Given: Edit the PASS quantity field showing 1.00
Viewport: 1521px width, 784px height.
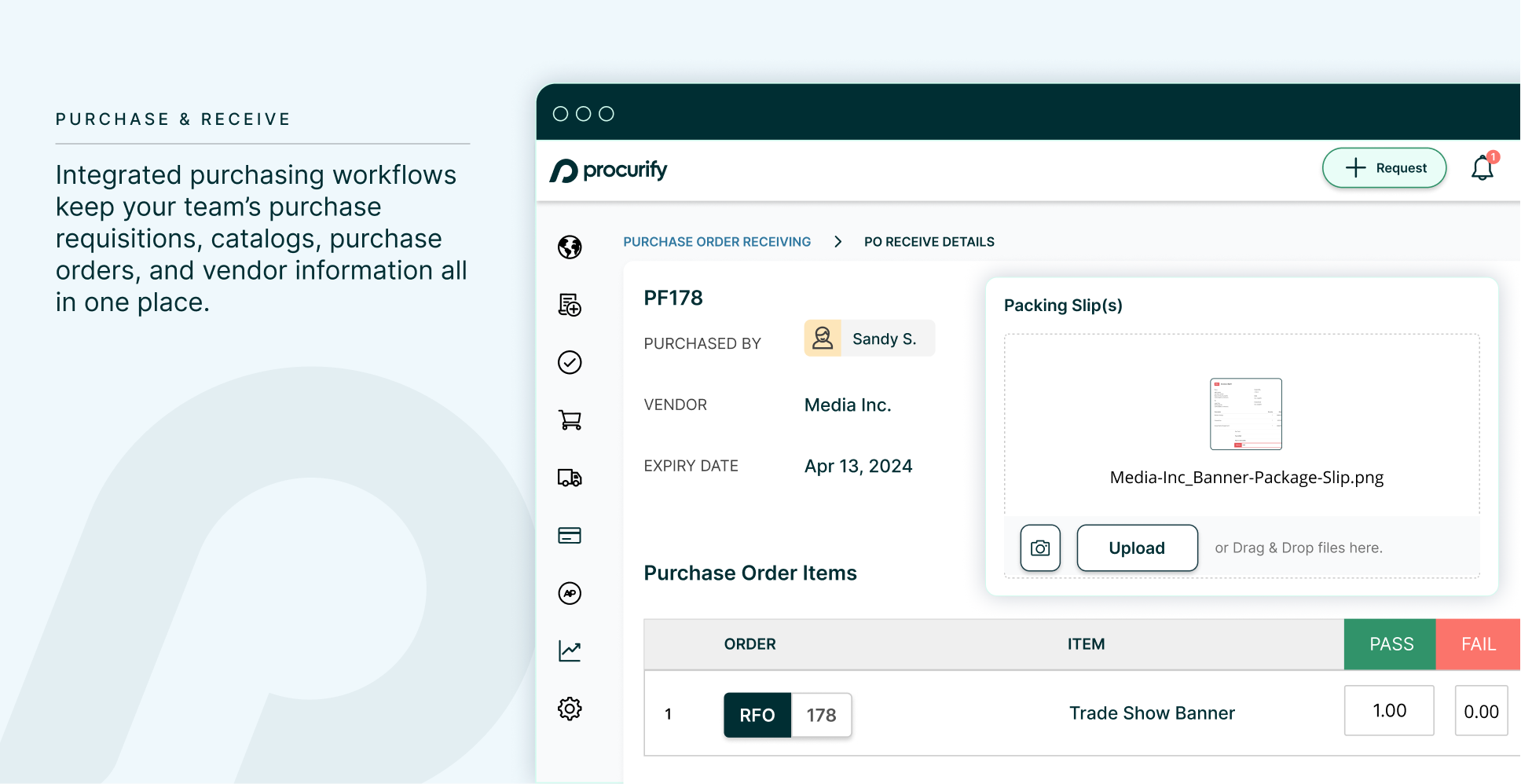Looking at the screenshot, I should [1389, 710].
